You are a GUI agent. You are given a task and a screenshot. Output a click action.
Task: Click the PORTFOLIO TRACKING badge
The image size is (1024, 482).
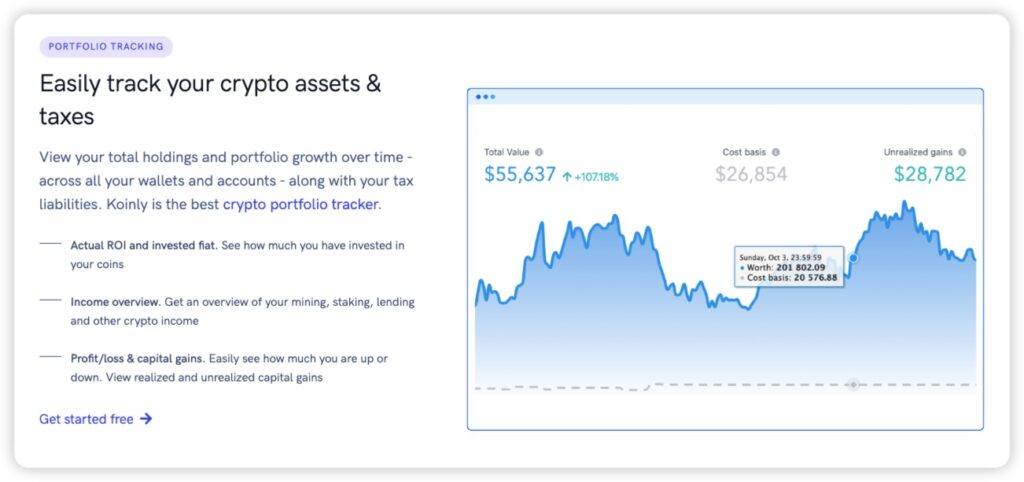pos(106,46)
